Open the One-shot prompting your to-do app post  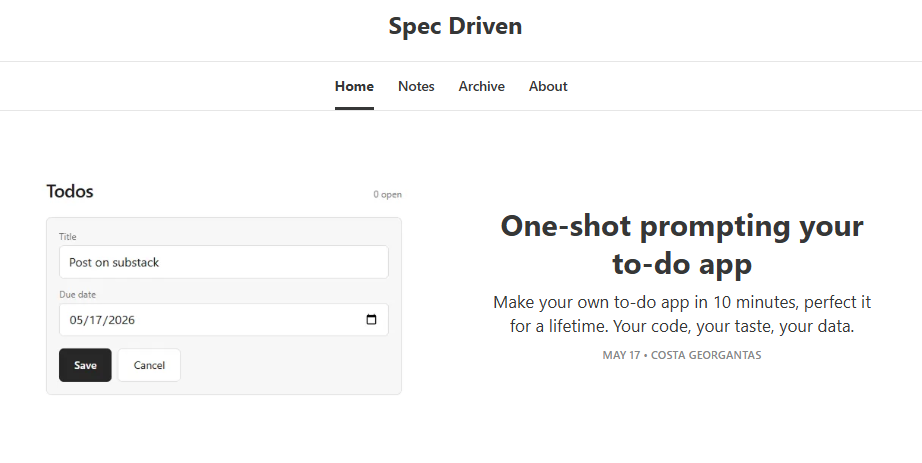[x=682, y=244]
